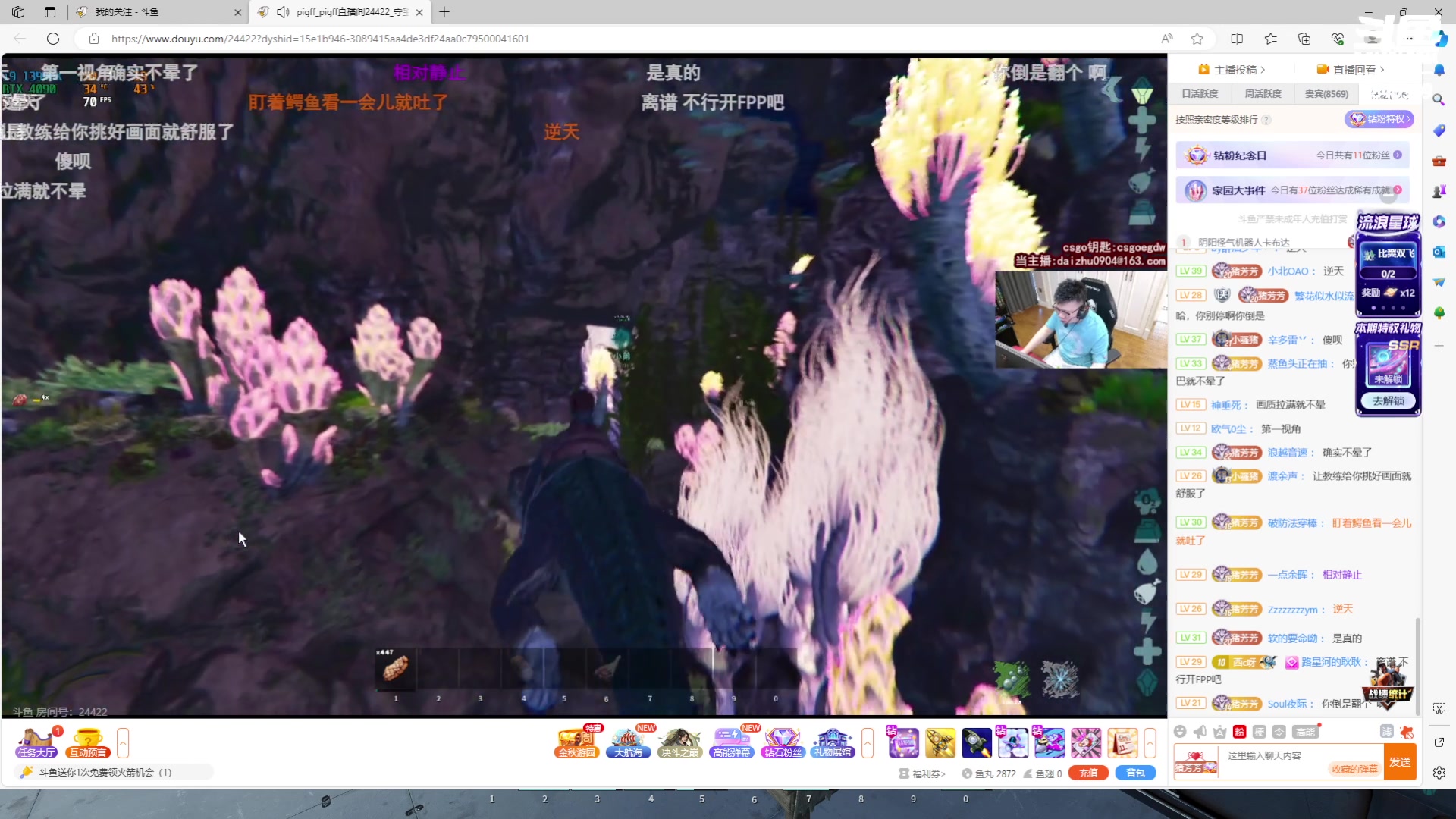Open Edge sidebar shopping tag icon
This screenshot has width=1456, height=819.
click(x=1439, y=130)
